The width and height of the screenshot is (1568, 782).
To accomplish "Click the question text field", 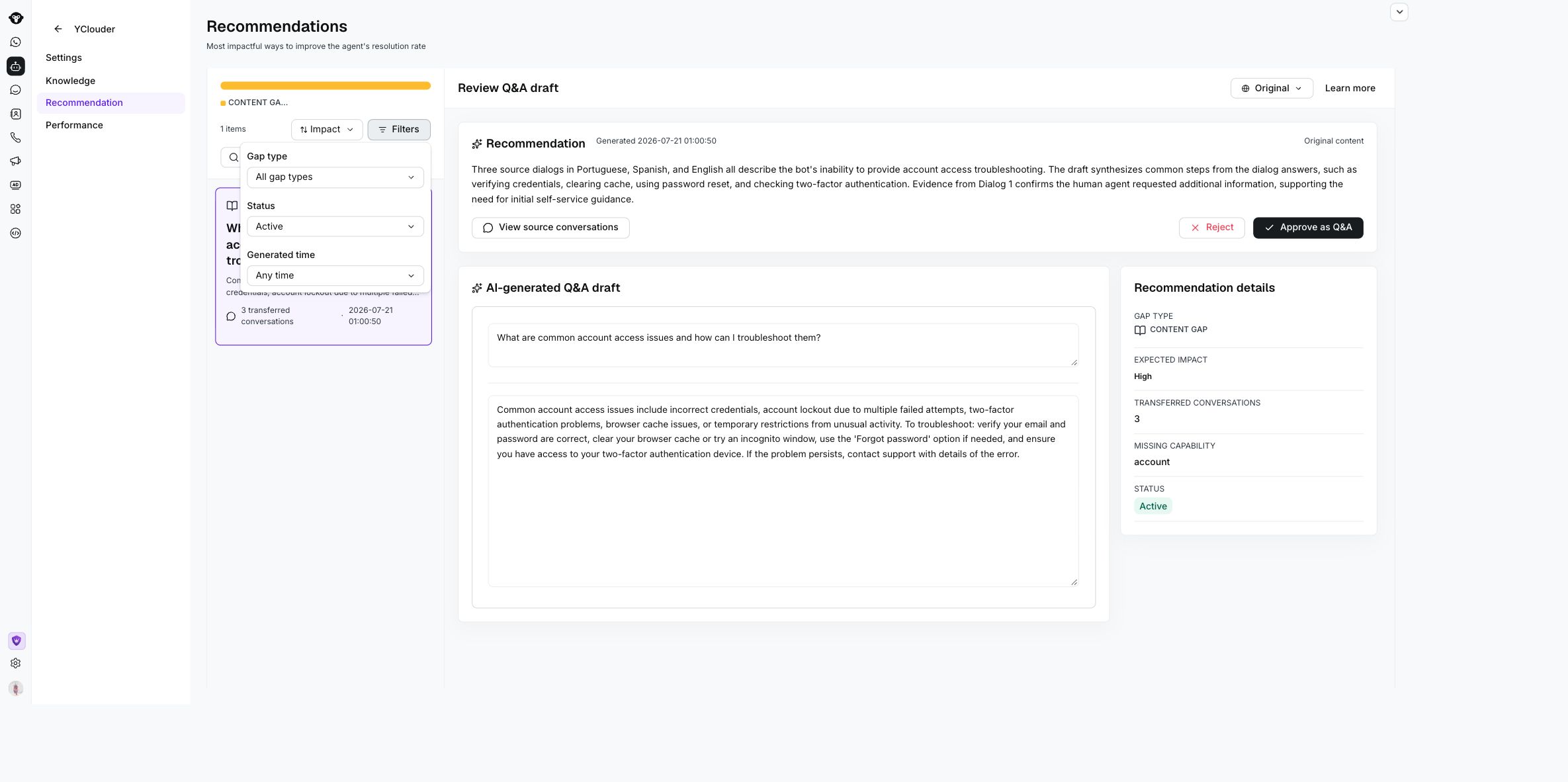I will (783, 345).
